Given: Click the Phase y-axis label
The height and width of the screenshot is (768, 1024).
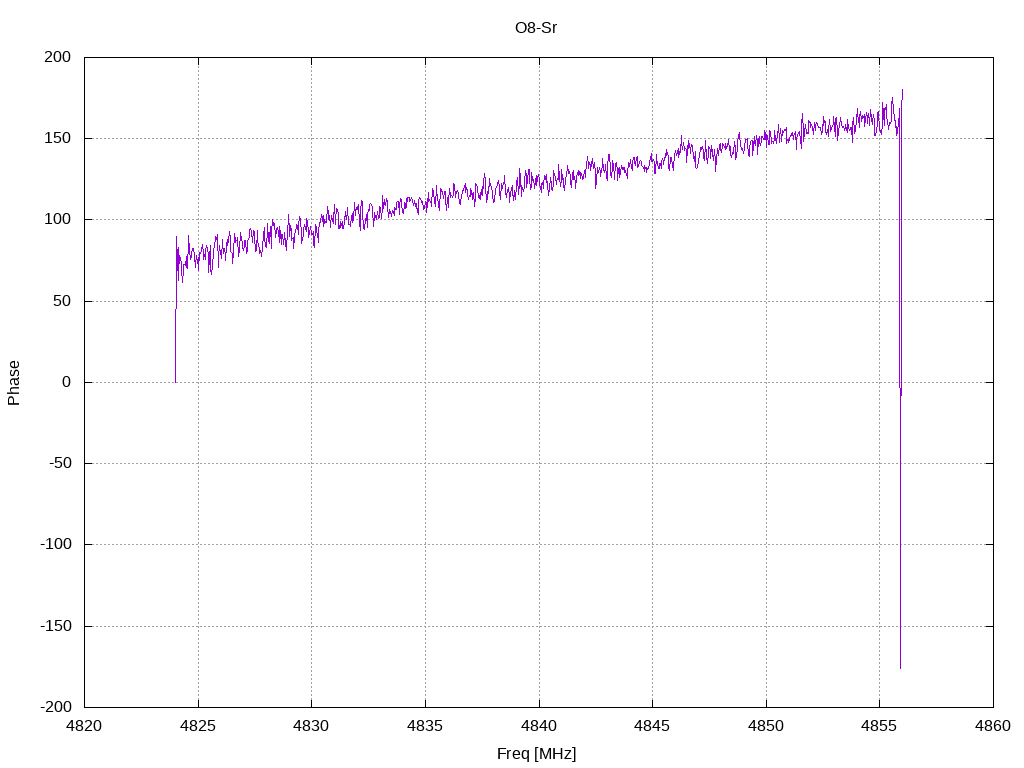Looking at the screenshot, I should click(x=14, y=383).
